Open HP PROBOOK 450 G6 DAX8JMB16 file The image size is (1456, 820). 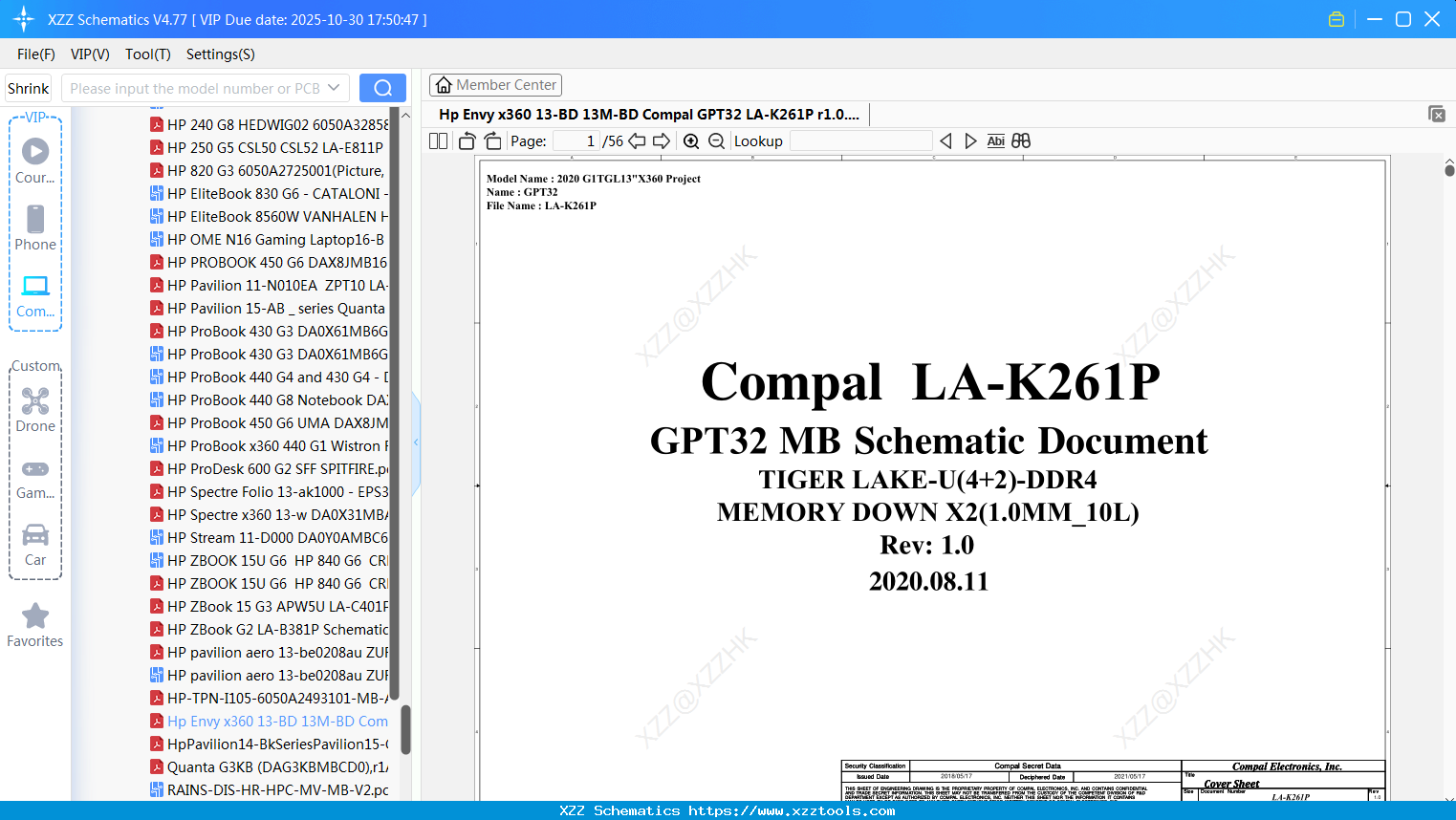point(270,262)
